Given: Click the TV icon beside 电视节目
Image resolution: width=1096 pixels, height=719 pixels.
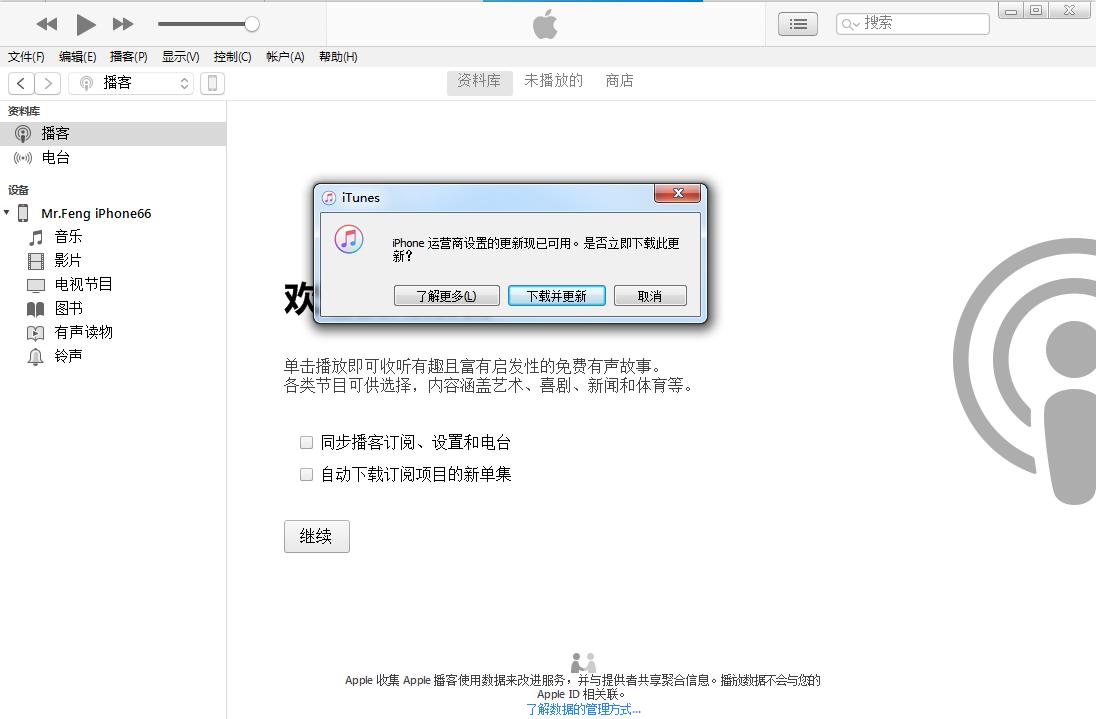Looking at the screenshot, I should [36, 285].
